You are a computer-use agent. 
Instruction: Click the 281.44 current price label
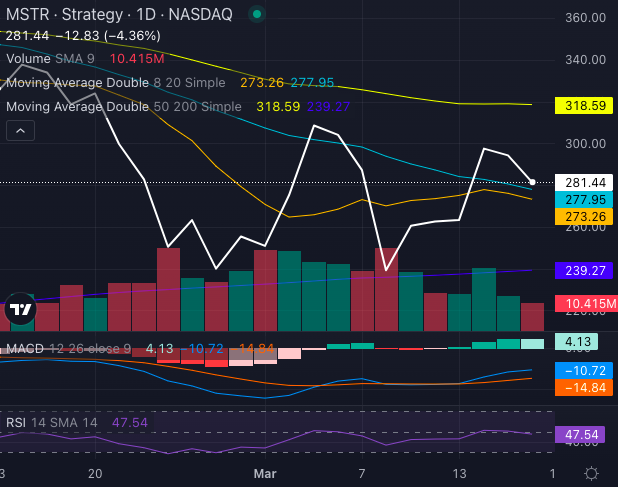click(581, 183)
